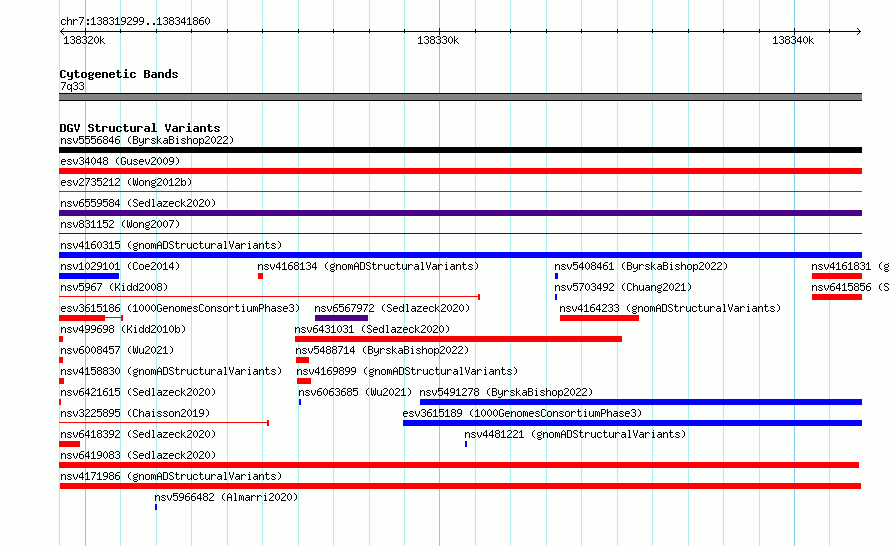This screenshot has height=546, width=890.
Task: Select the short red nsv6418392 bar
Action: 69,444
